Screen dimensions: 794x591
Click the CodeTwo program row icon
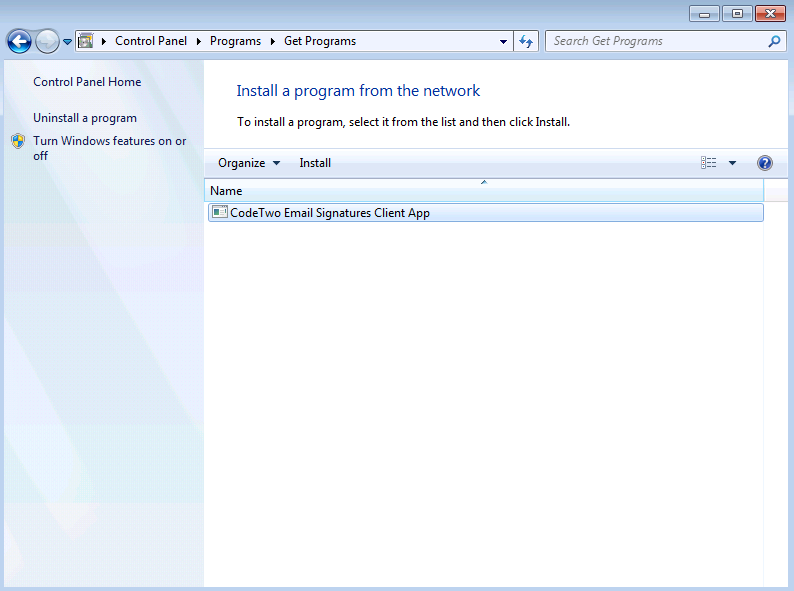220,212
